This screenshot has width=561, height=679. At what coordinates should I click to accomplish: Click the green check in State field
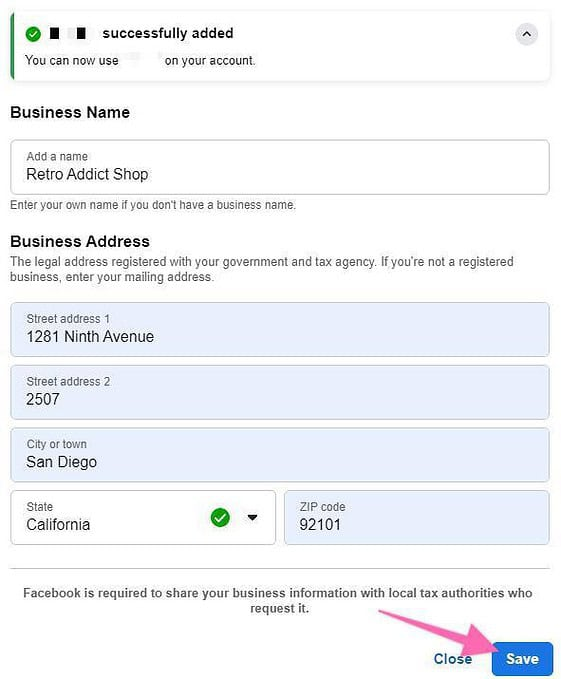(220, 517)
